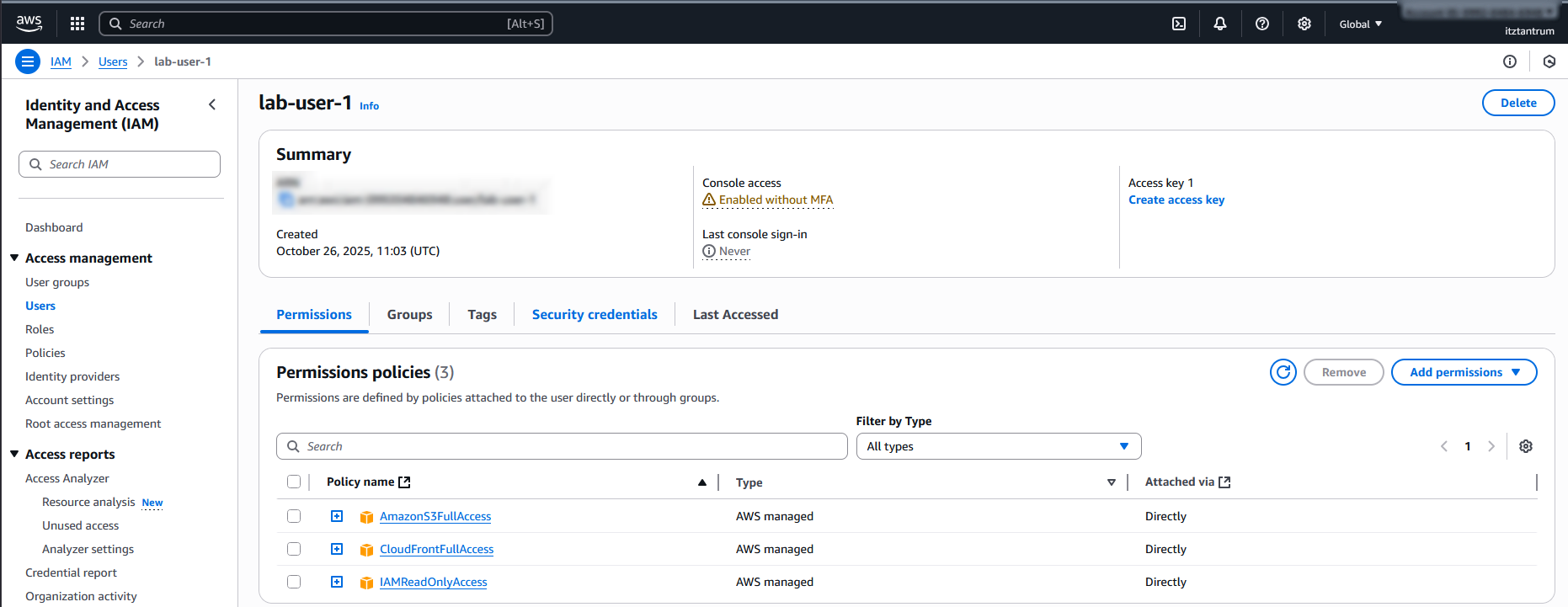Open the info panel icon top right
This screenshot has width=1568, height=607.
point(1510,61)
